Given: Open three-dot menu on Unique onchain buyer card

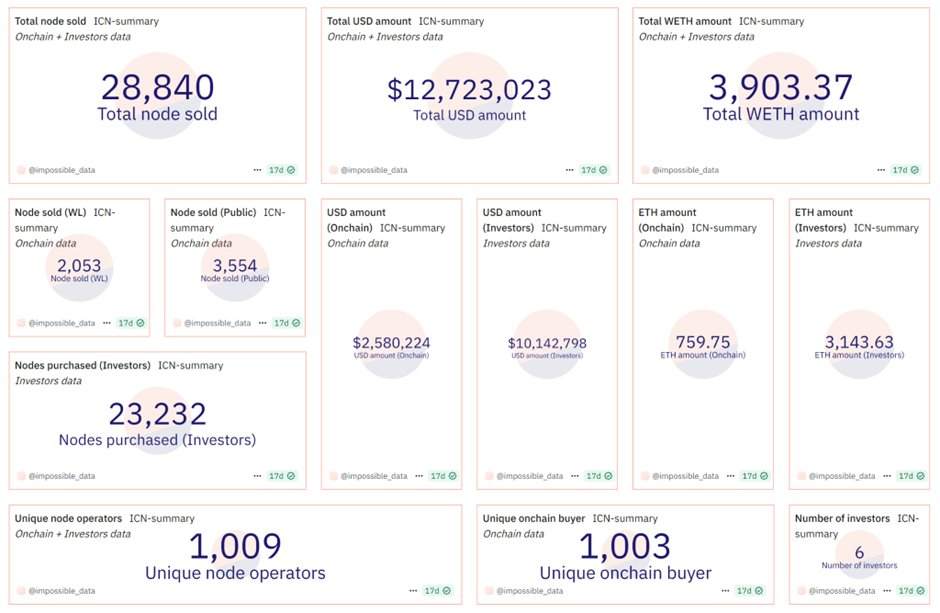Looking at the screenshot, I should [725, 592].
